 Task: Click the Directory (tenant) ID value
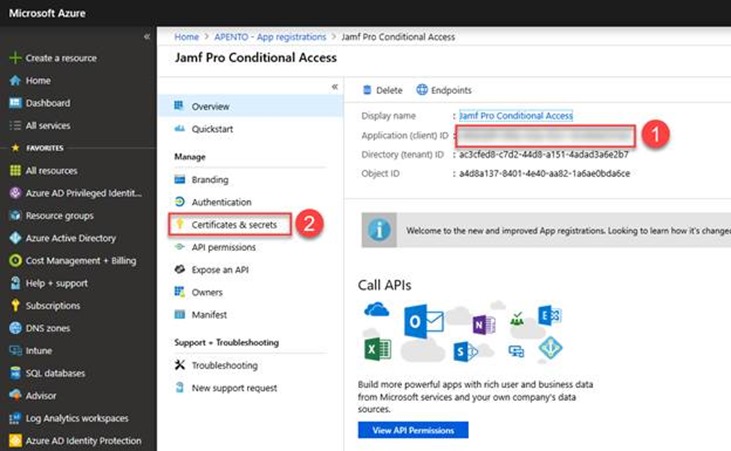click(x=544, y=154)
